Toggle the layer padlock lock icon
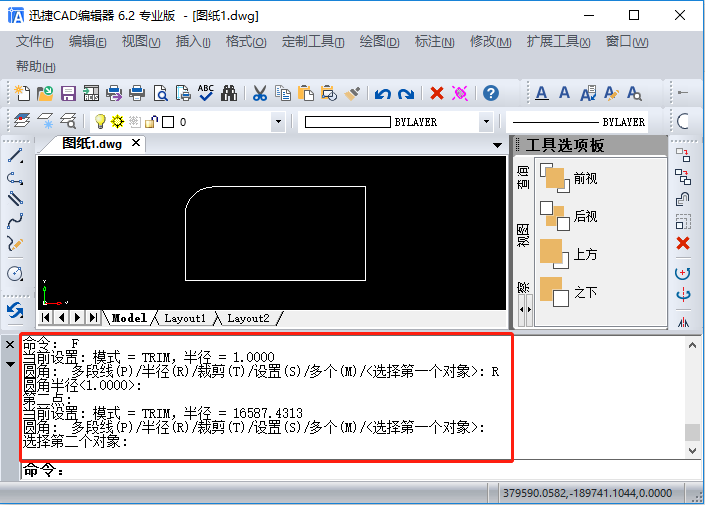The height and width of the screenshot is (505, 705). (x=151, y=121)
